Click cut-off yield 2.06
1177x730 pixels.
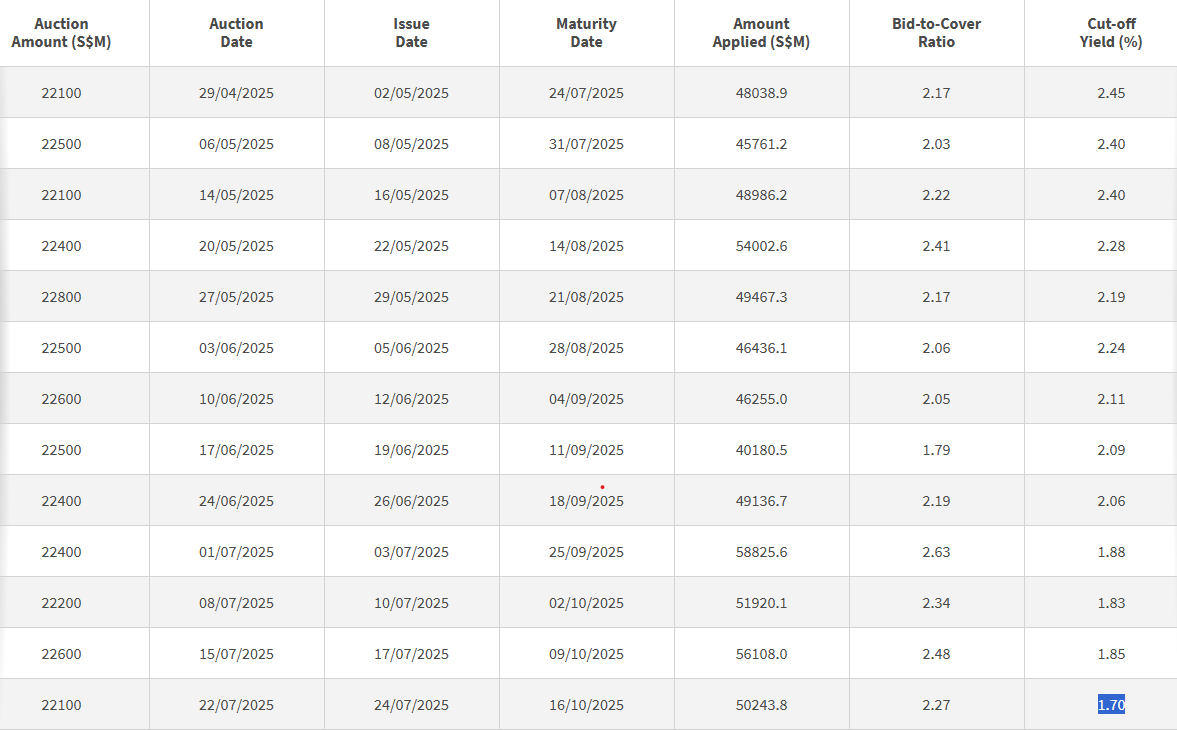[x=1111, y=501]
